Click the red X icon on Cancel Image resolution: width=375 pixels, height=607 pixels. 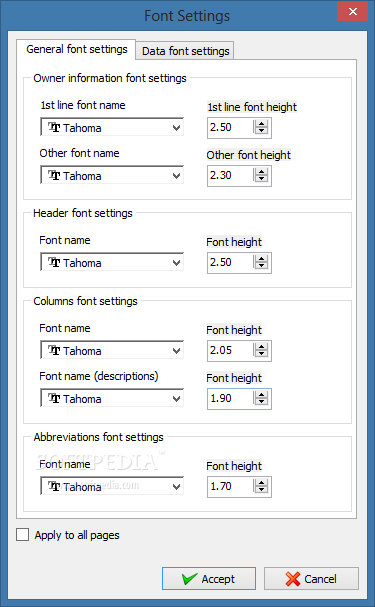pos(293,579)
